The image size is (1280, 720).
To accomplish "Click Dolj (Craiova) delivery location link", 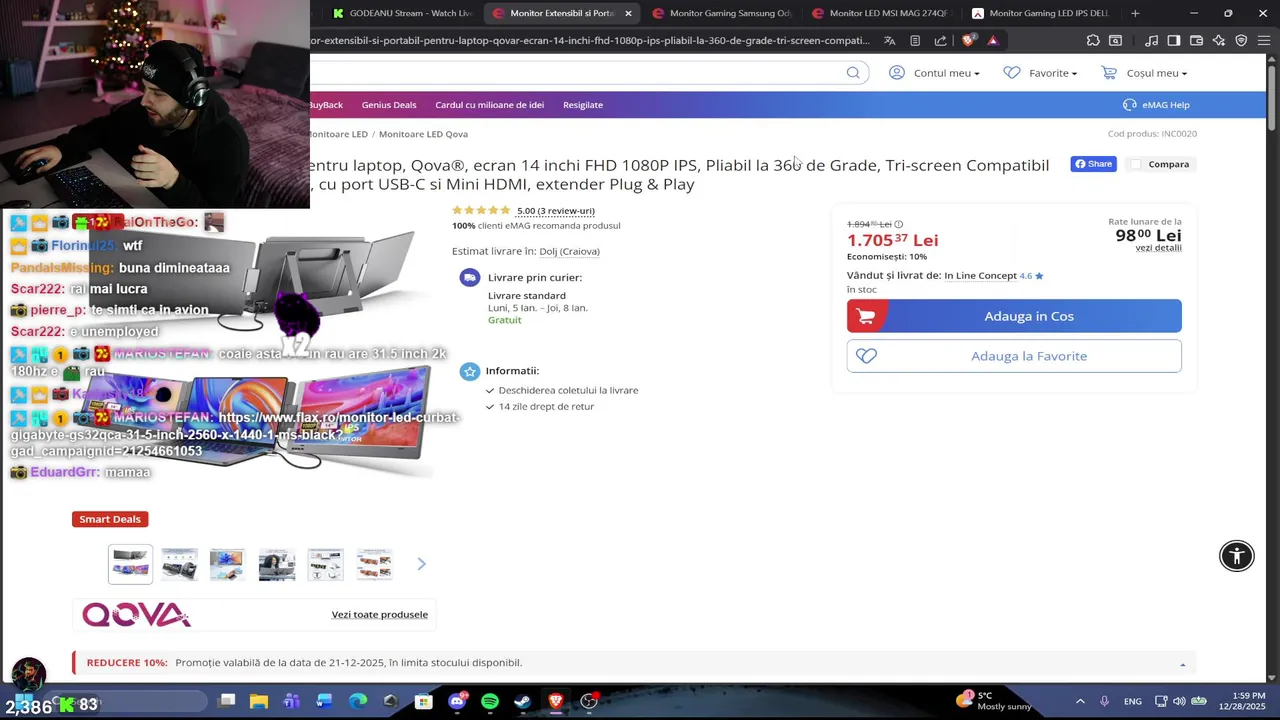I will pyautogui.click(x=569, y=252).
